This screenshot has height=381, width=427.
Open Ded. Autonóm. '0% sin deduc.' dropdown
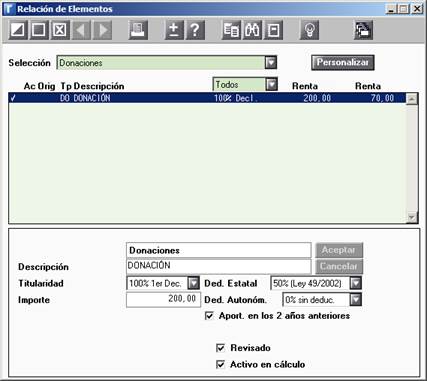click(356, 300)
